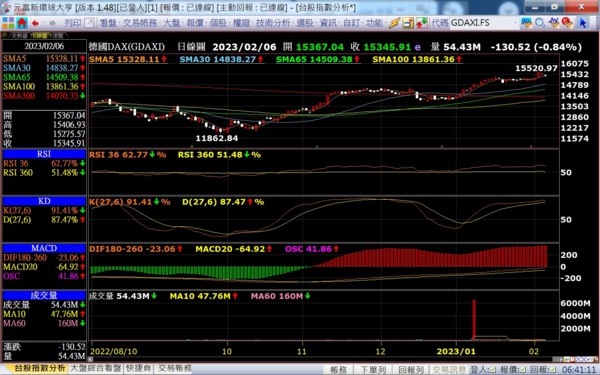Click the red home icon
The height and width of the screenshot is (375, 600).
pos(22,23)
